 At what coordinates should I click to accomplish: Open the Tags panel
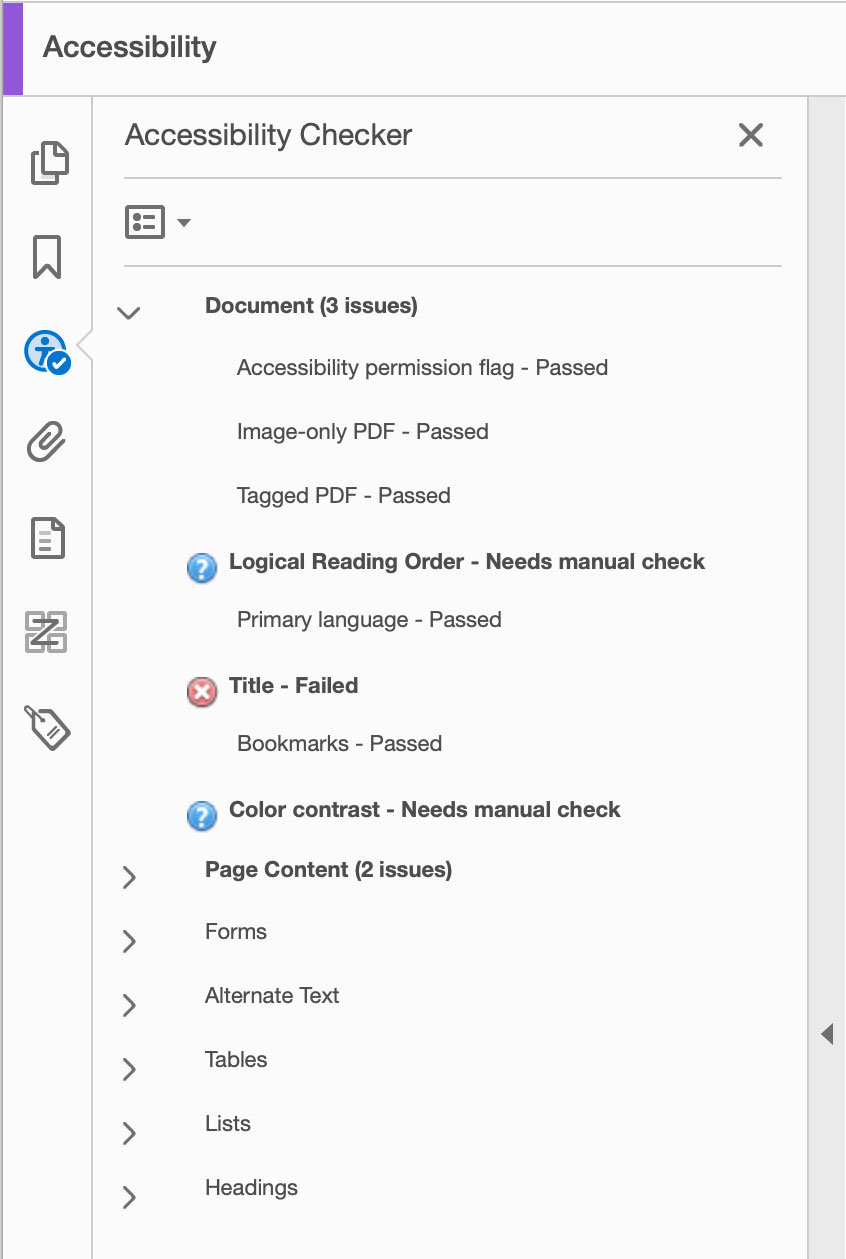(47, 728)
